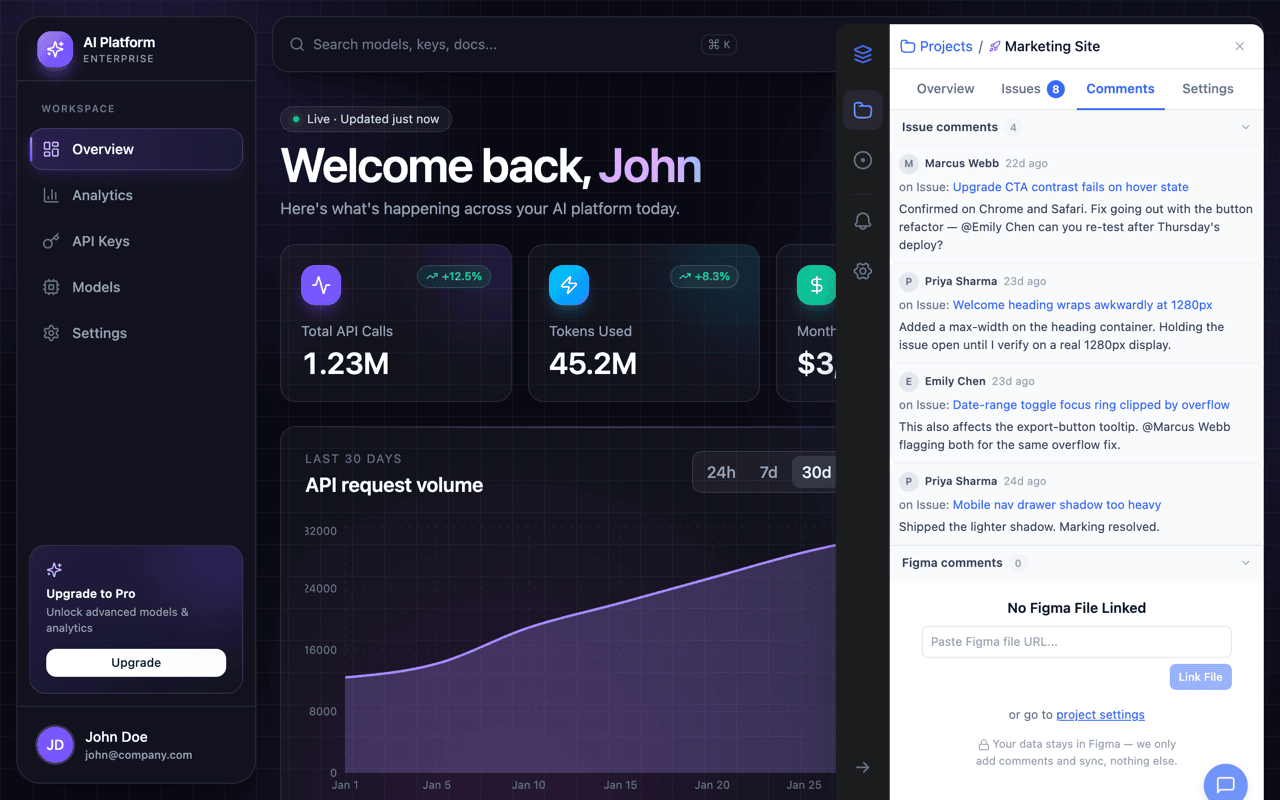Click the Total API Calls activity icon
The image size is (1280, 800).
coord(321,285)
